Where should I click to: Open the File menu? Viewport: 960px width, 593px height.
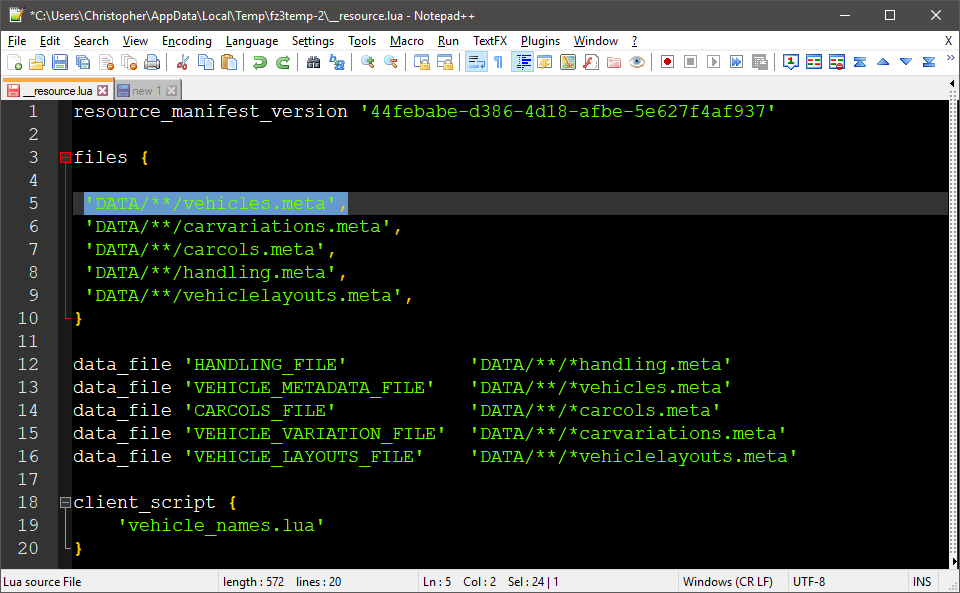(x=17, y=41)
